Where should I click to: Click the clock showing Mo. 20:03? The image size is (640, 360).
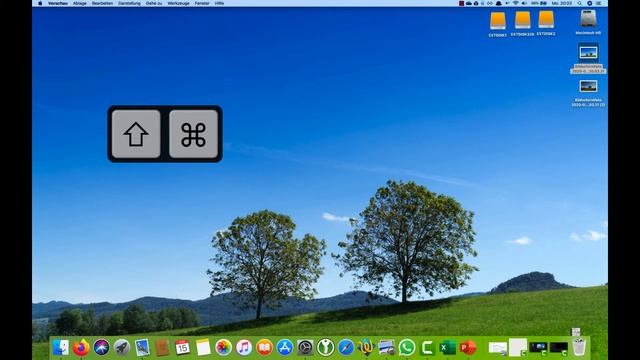562,3
